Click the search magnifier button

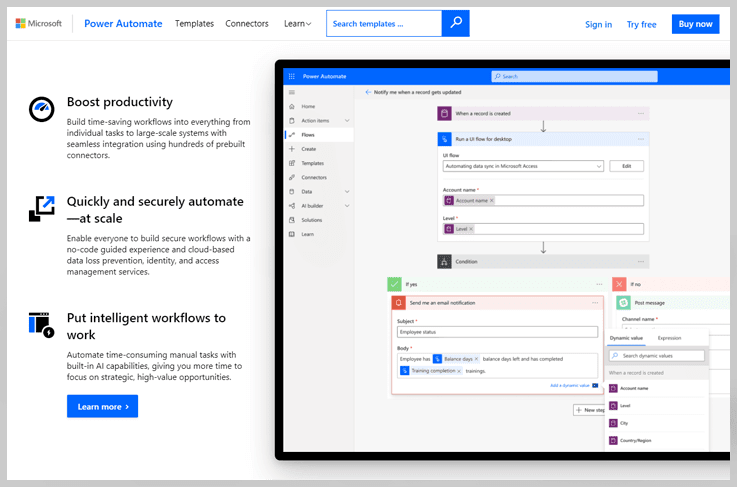[x=455, y=24]
